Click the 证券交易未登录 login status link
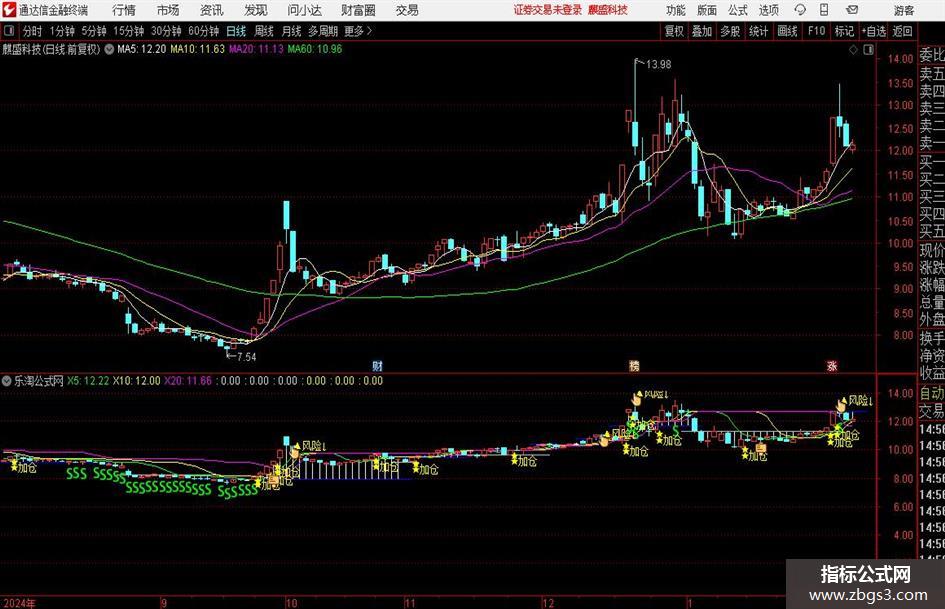The image size is (945, 609). [548, 10]
